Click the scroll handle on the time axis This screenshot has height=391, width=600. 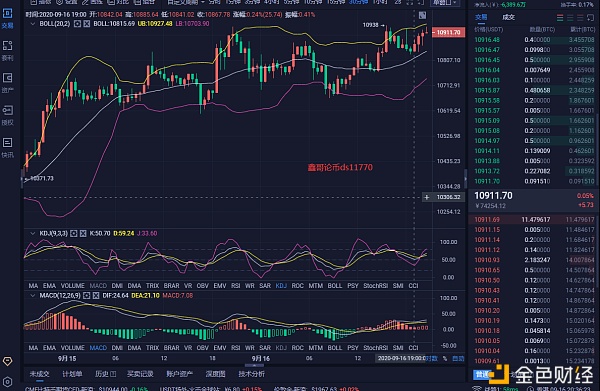pyautogui.click(x=254, y=365)
